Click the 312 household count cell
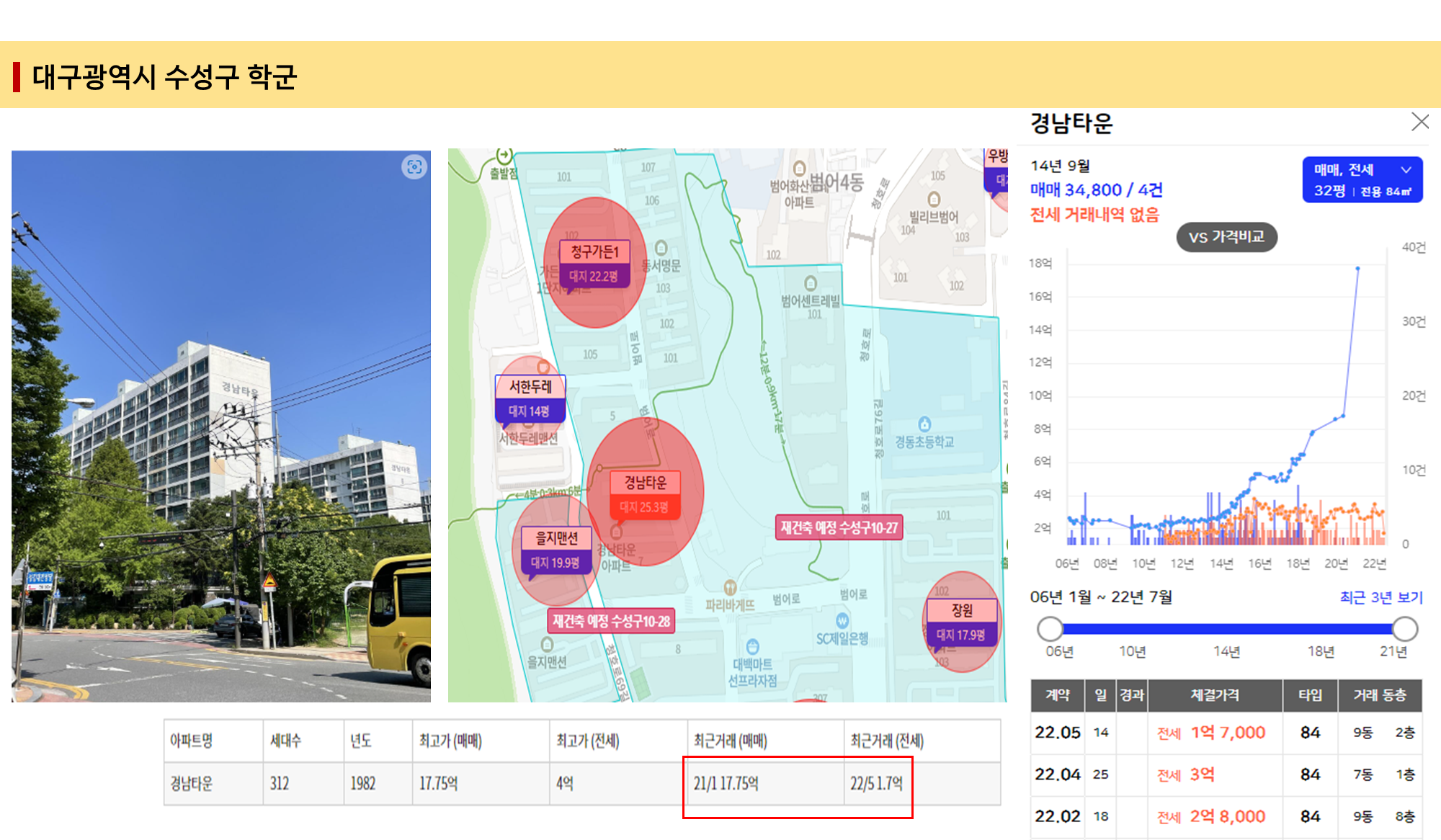This screenshot has width=1441, height=840. (303, 783)
